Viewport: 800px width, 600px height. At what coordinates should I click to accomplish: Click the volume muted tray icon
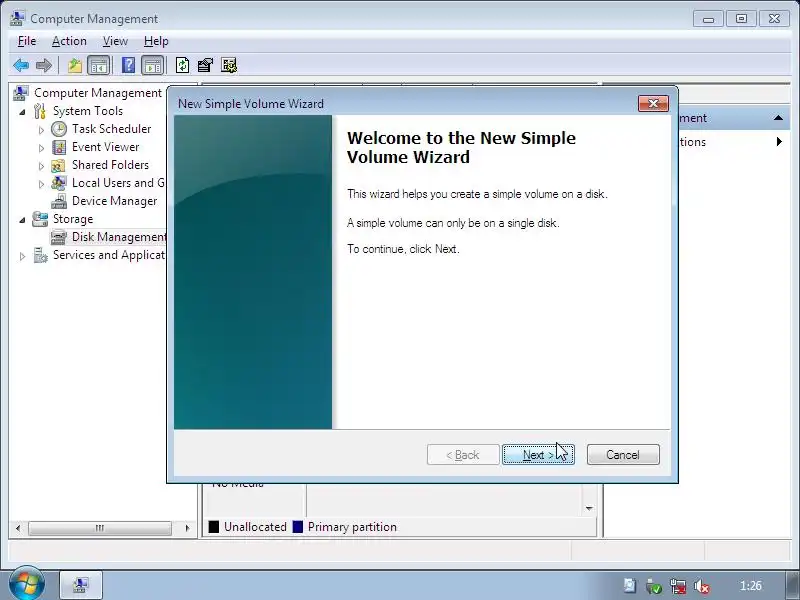point(702,586)
